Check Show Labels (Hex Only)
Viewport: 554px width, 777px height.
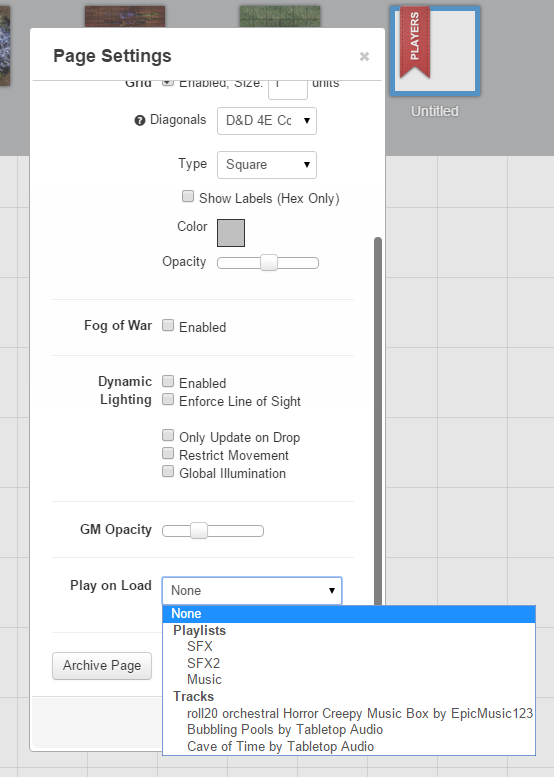click(188, 196)
